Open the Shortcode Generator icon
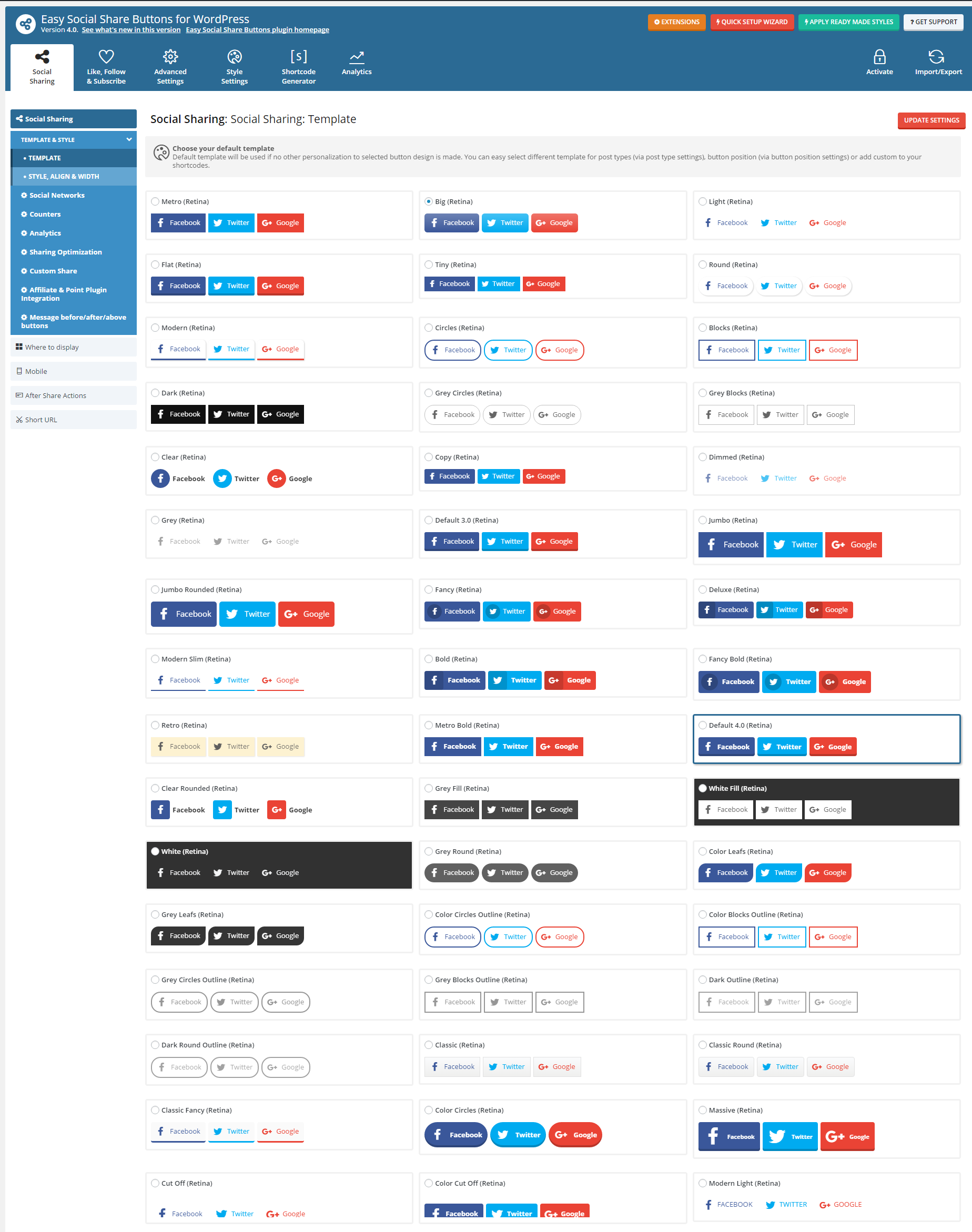The height and width of the screenshot is (1232, 972). [x=298, y=57]
